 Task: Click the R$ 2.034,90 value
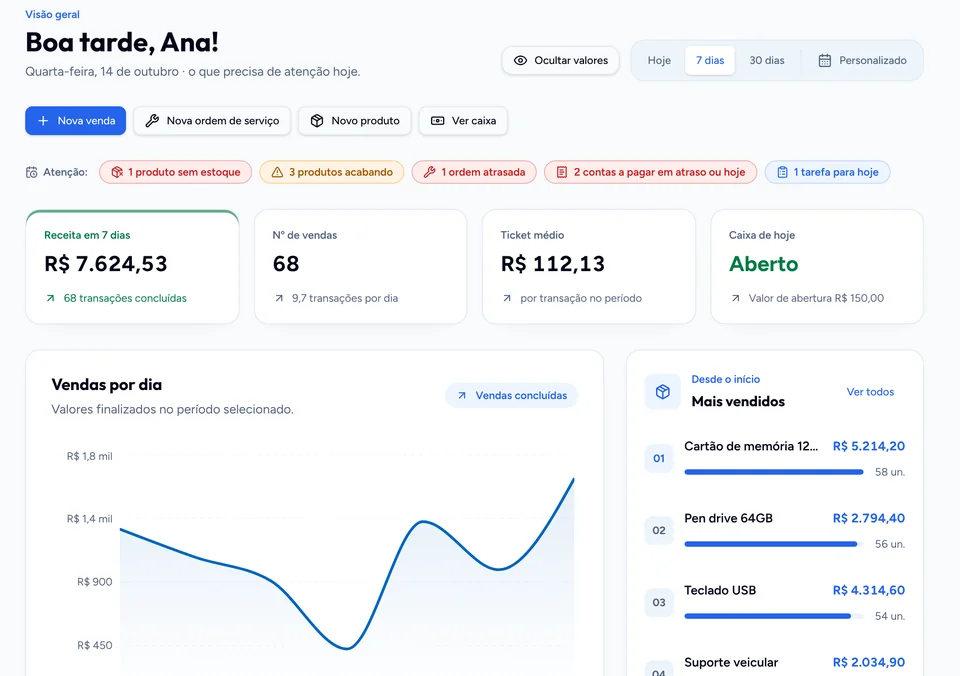tap(869, 663)
